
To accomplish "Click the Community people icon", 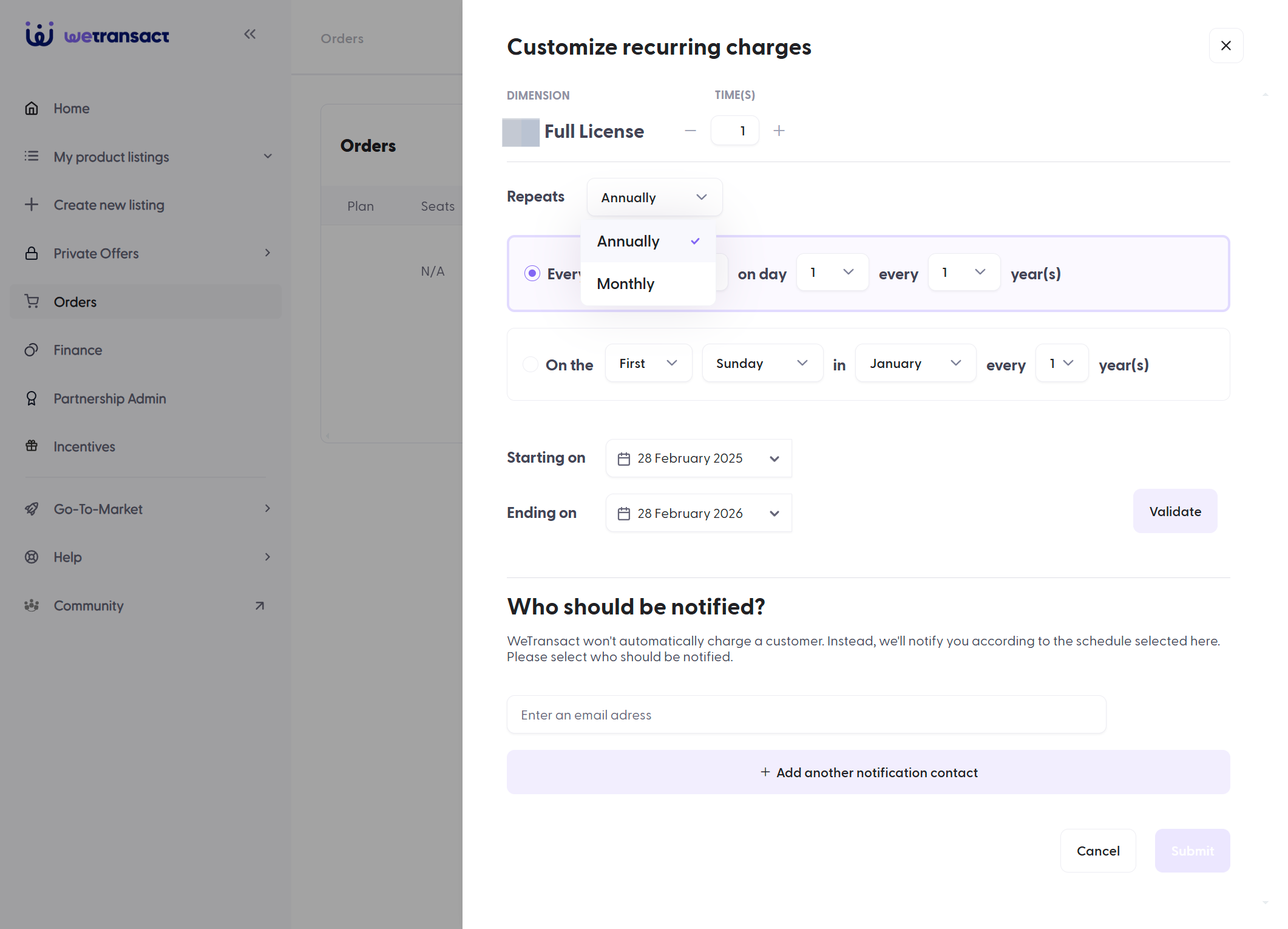I will point(32,605).
